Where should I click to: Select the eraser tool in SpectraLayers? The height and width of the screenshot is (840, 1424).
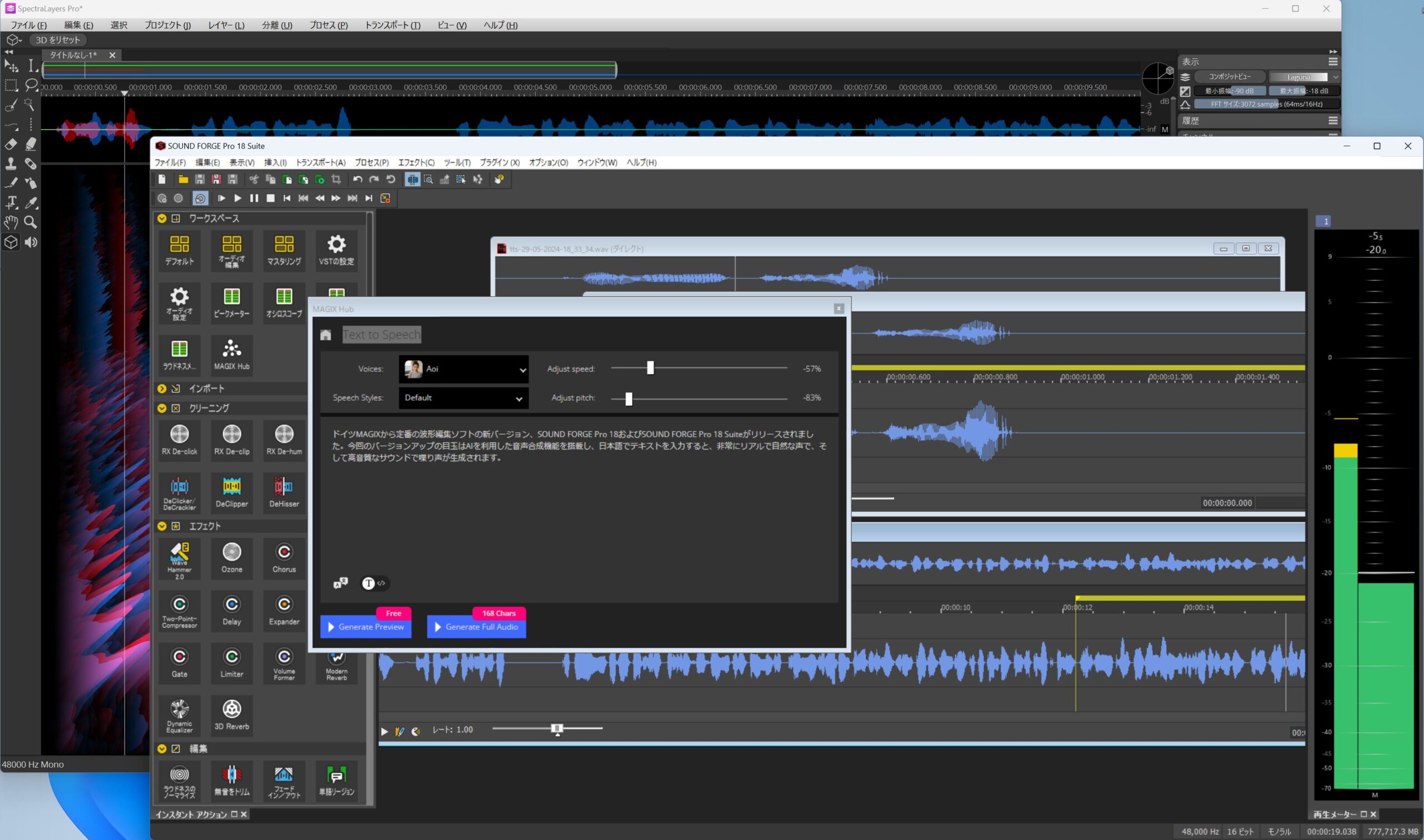[x=11, y=145]
